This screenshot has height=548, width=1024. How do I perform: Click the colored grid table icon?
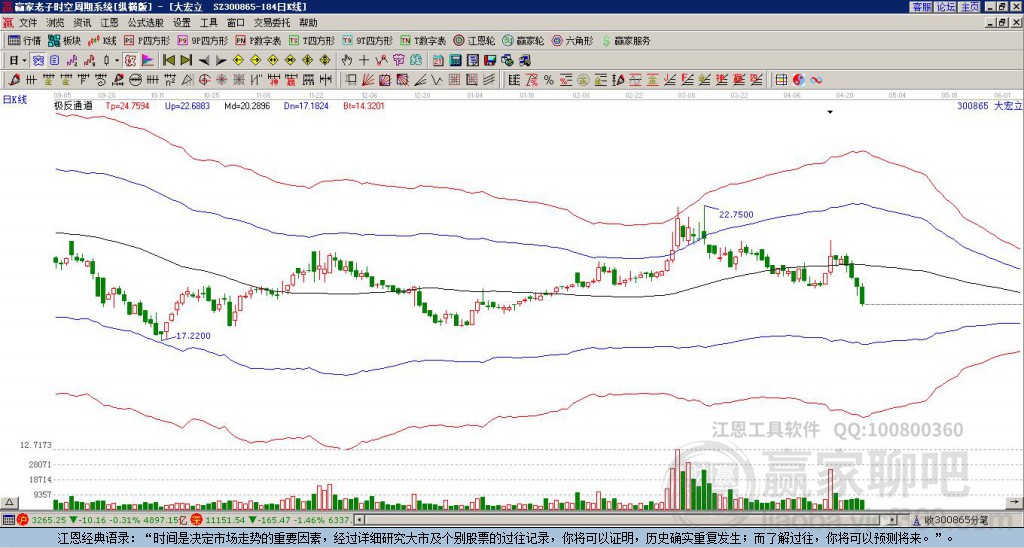(x=781, y=80)
